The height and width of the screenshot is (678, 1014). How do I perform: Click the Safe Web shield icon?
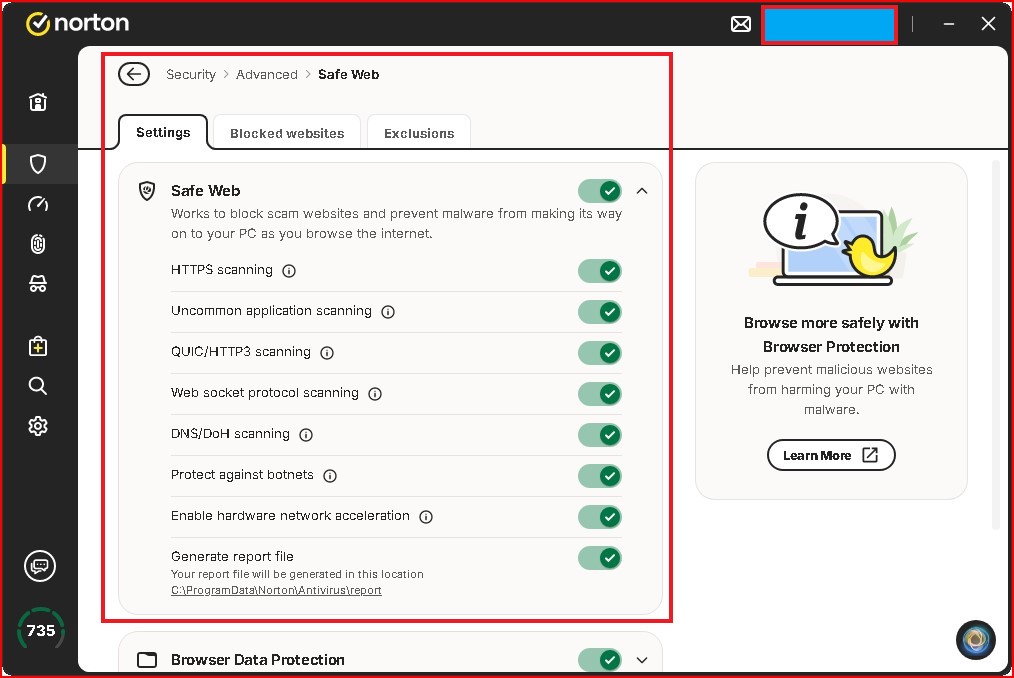[x=147, y=191]
